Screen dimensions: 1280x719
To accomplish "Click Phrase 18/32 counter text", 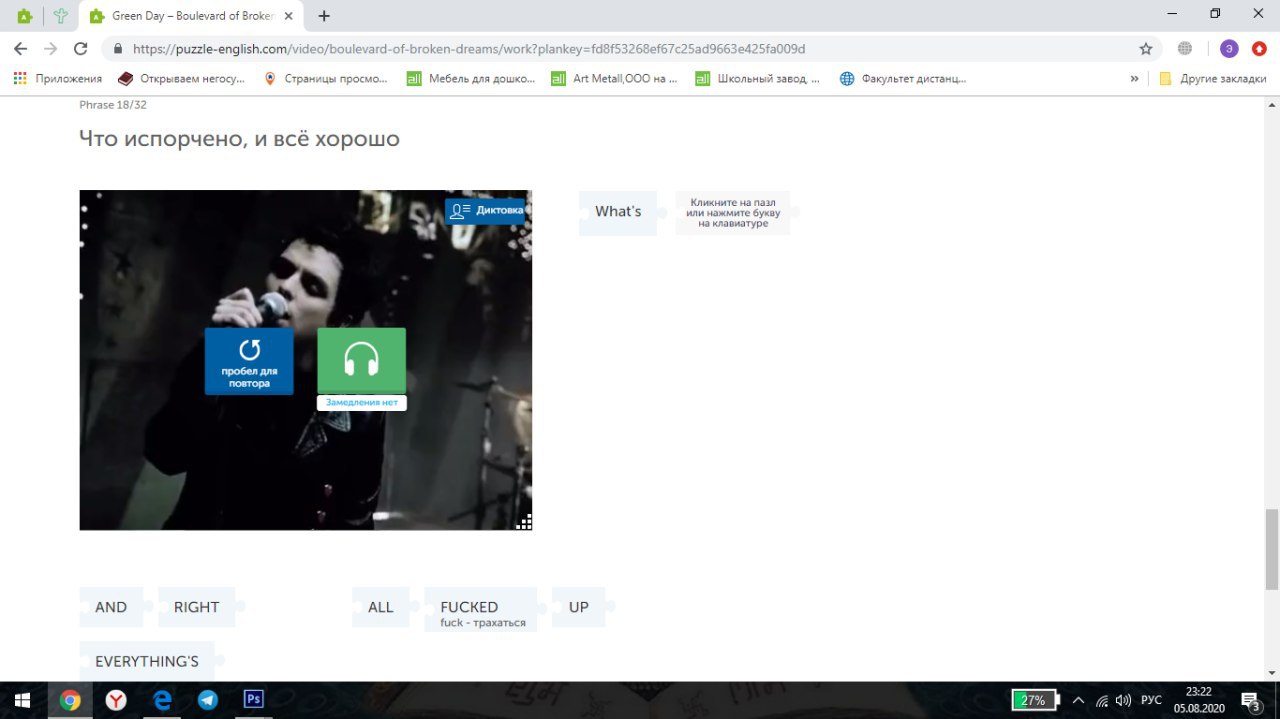I will pyautogui.click(x=113, y=104).
